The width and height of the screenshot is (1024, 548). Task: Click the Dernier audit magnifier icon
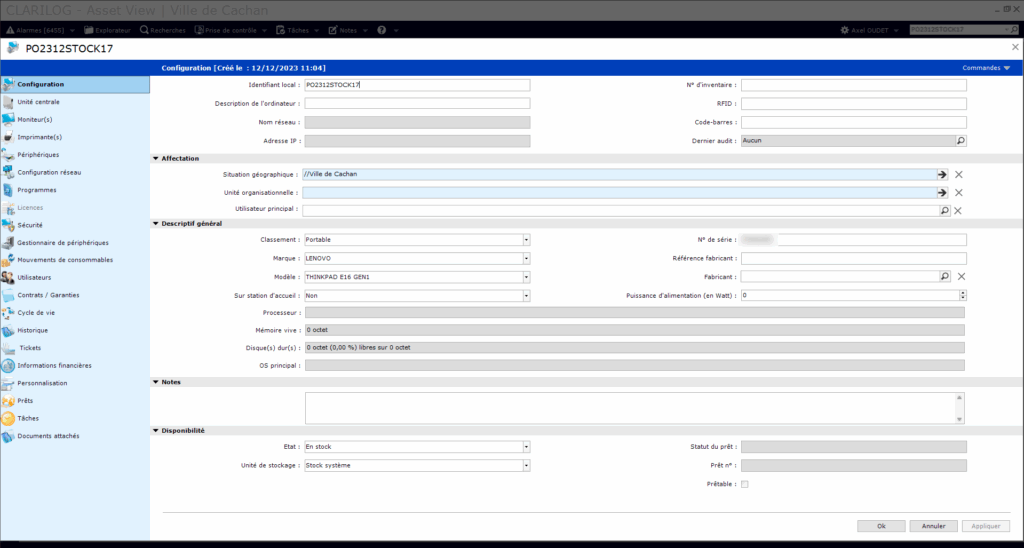click(961, 140)
